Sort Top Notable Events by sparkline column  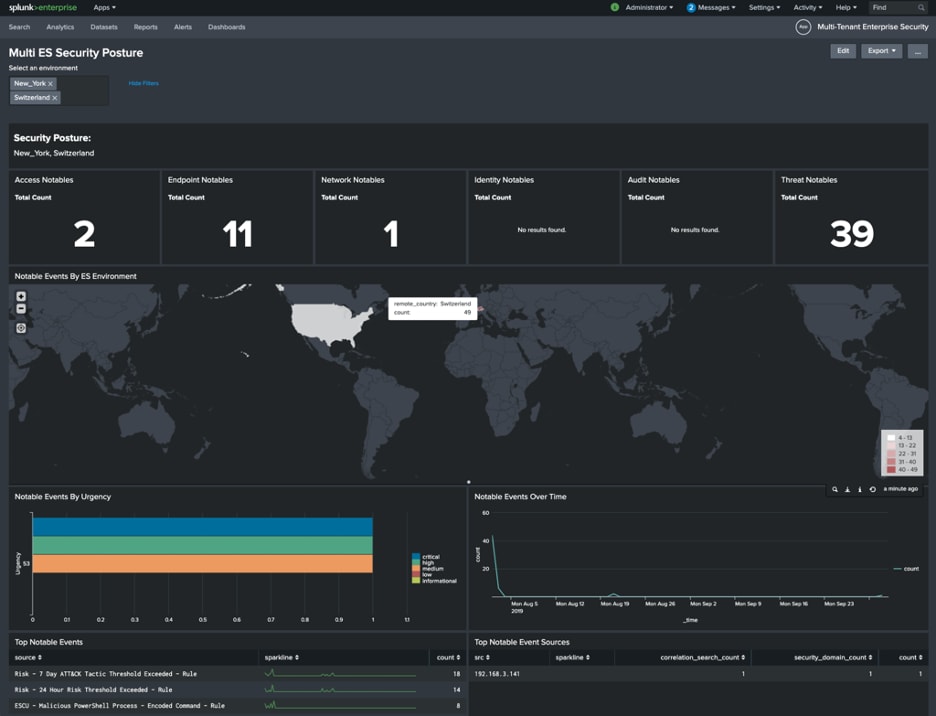click(282, 657)
